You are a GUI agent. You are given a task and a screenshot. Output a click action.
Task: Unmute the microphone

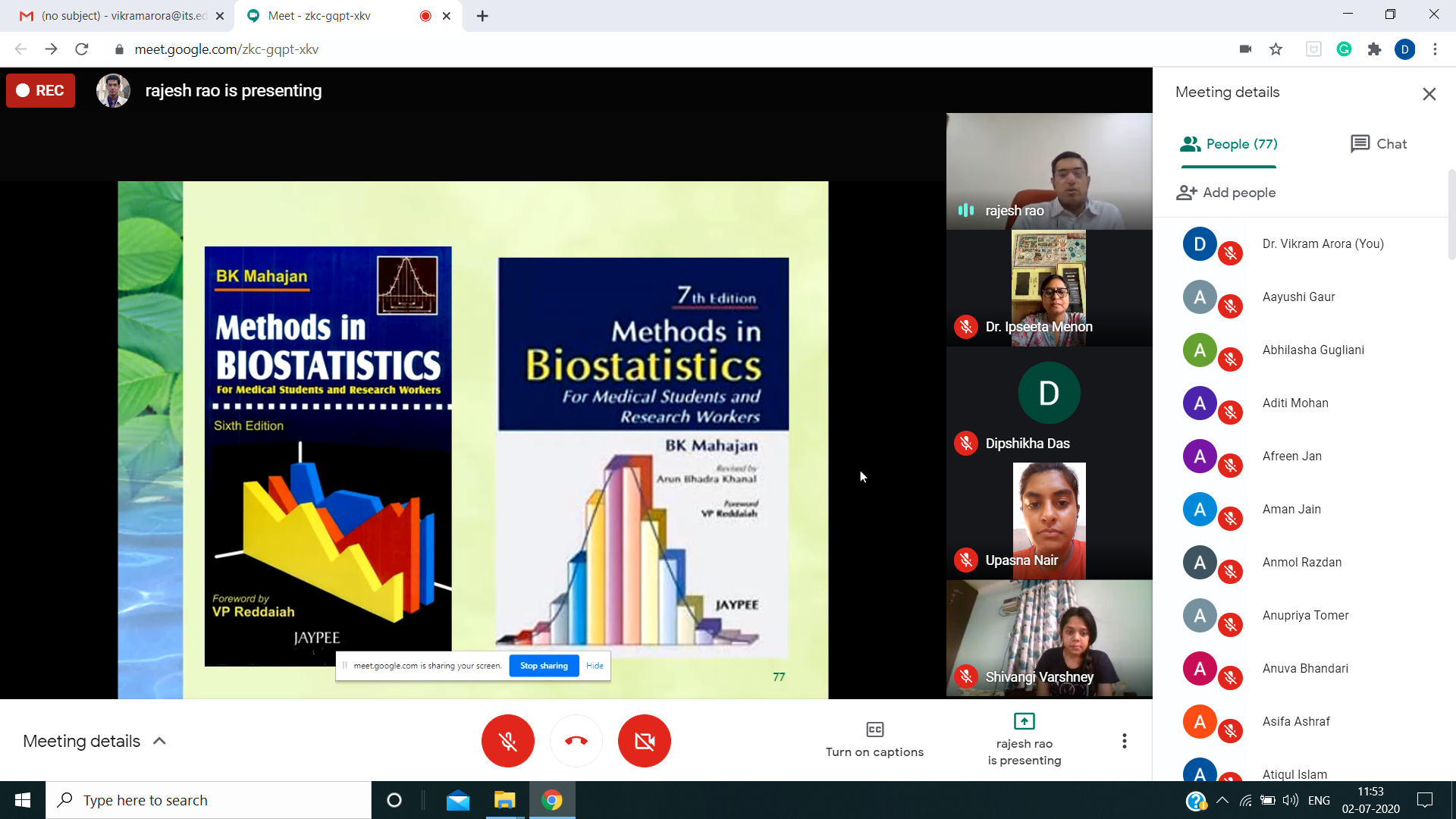(x=507, y=741)
